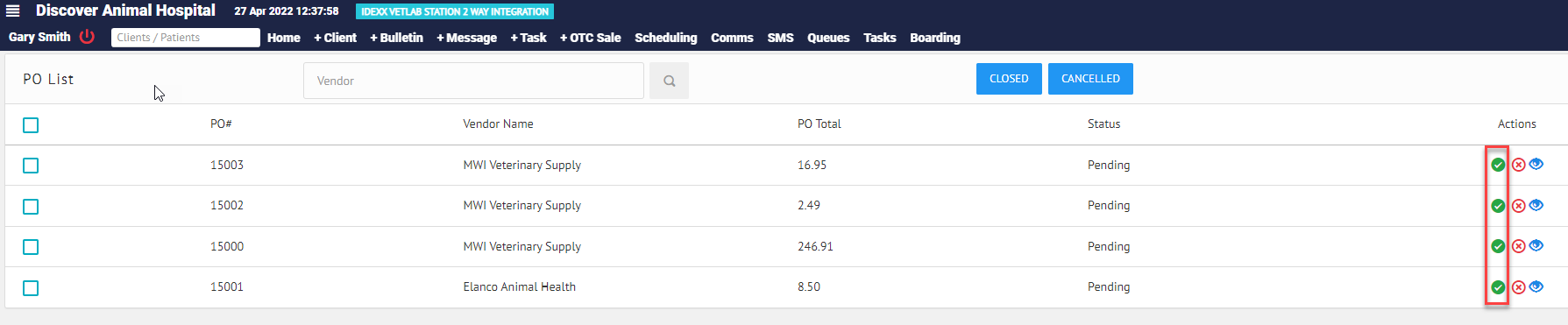
Task: View PO 15001 using eye icon
Action: [1536, 286]
